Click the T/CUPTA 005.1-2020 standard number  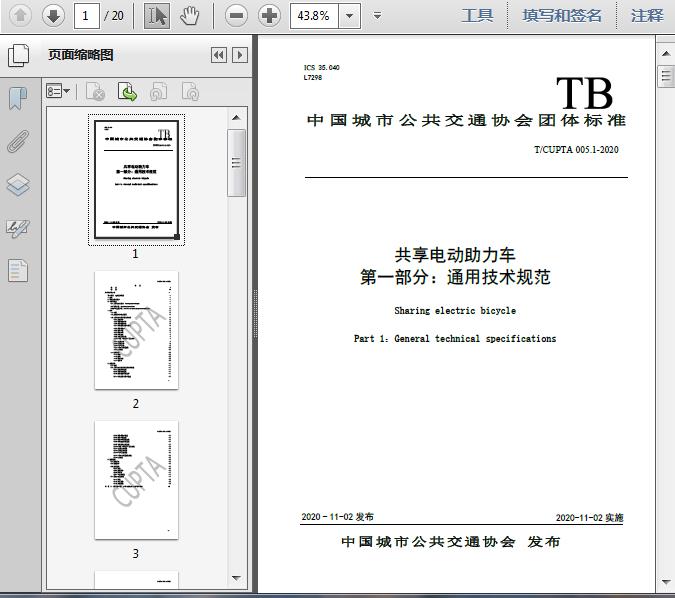point(576,149)
